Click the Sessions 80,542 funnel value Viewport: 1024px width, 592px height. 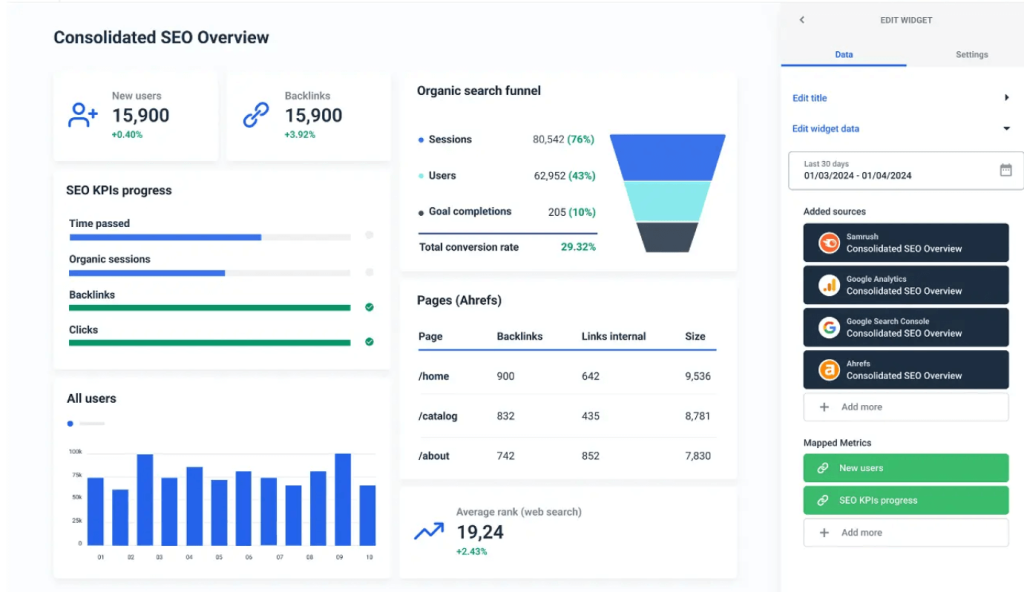pos(548,140)
